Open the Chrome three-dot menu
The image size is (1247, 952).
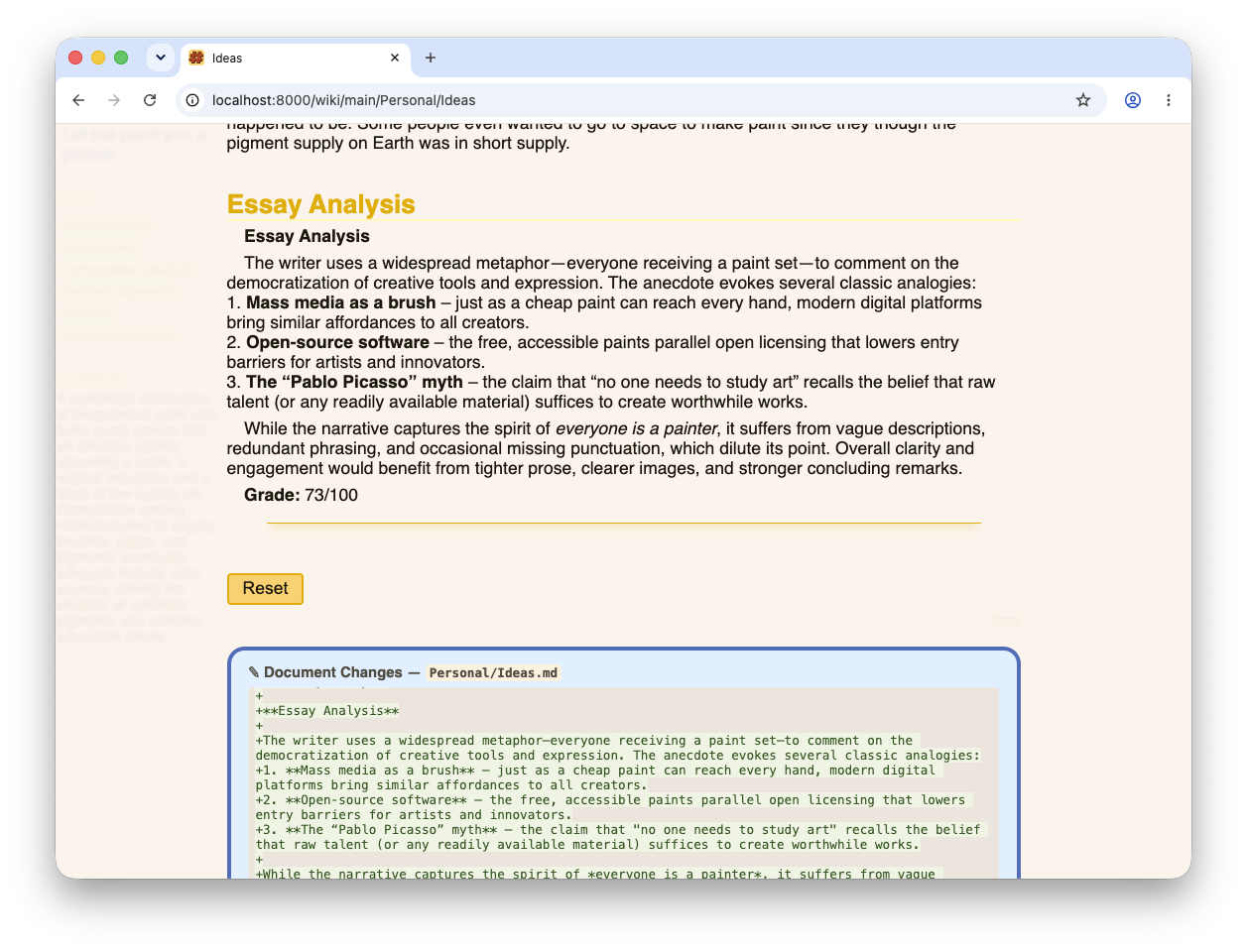(1169, 100)
